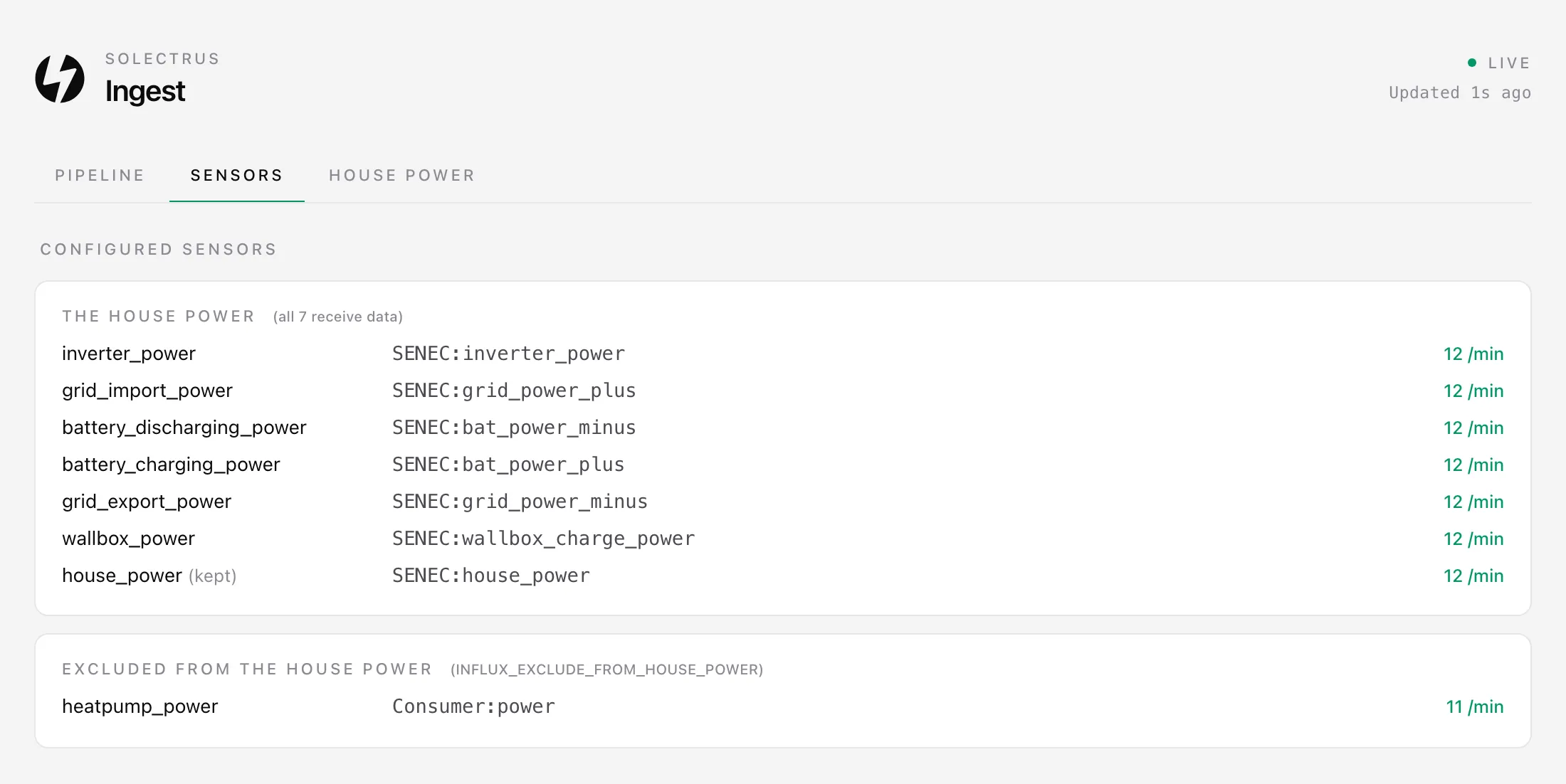Select the house_power (kept) sensor name
1566x784 pixels.
click(x=149, y=576)
